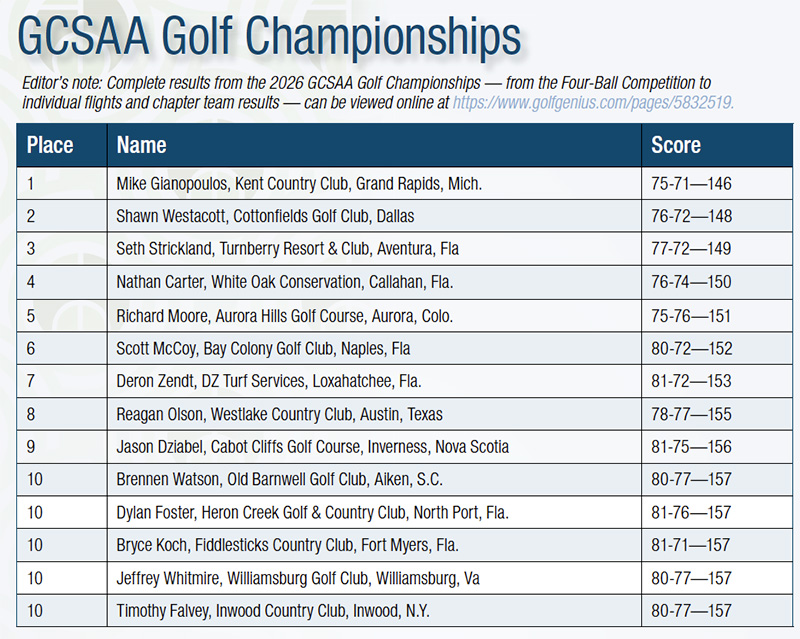800x639 pixels.
Task: Click Deron Zendt, DZ Turf Services
Action: click(x=271, y=381)
